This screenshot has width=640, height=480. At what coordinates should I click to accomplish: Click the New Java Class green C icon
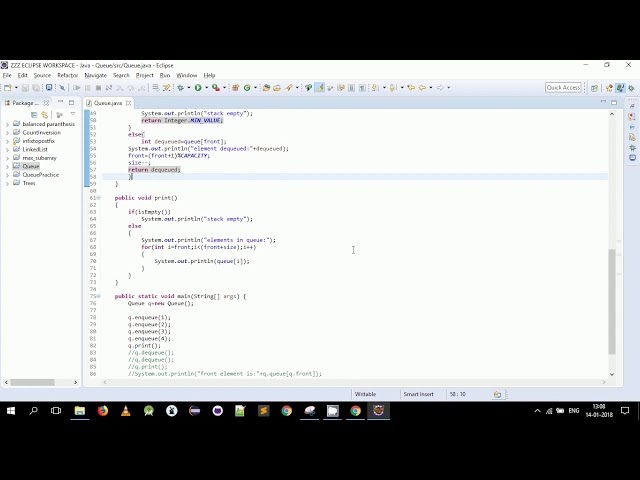(247, 87)
